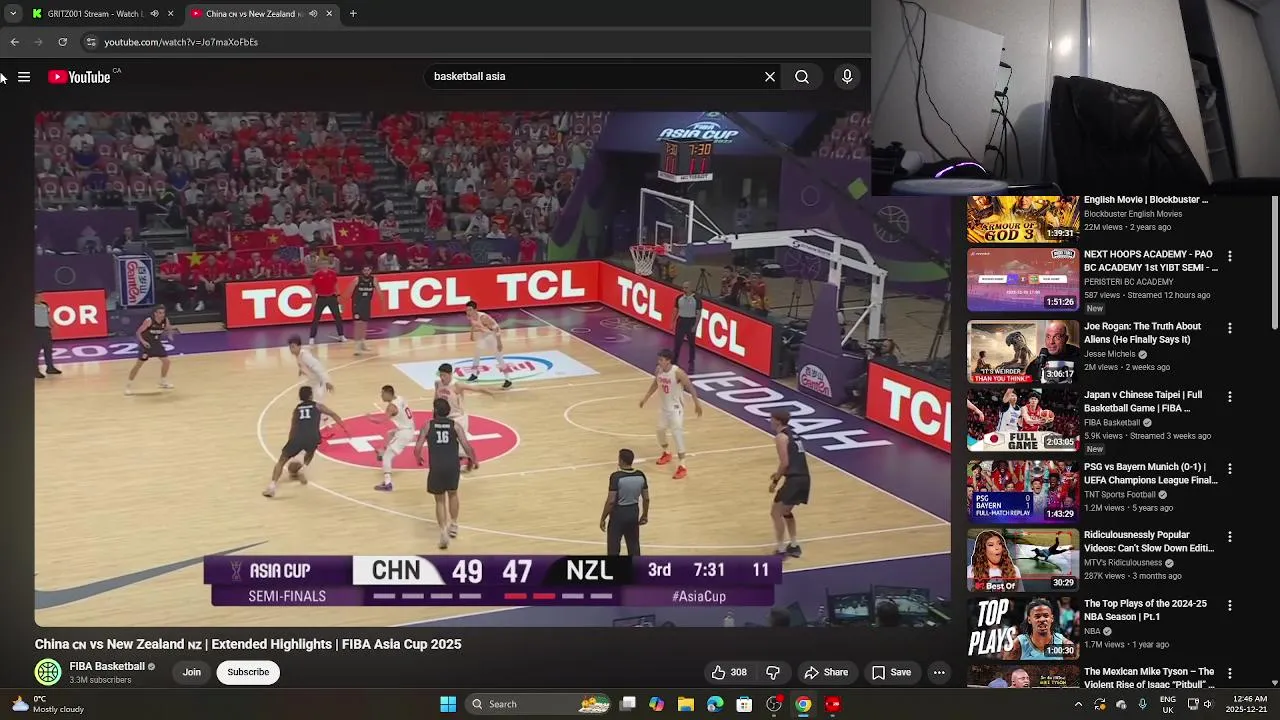Mute the GRITZ001 Stream tab audio
The width and height of the screenshot is (1280, 720).
point(154,14)
